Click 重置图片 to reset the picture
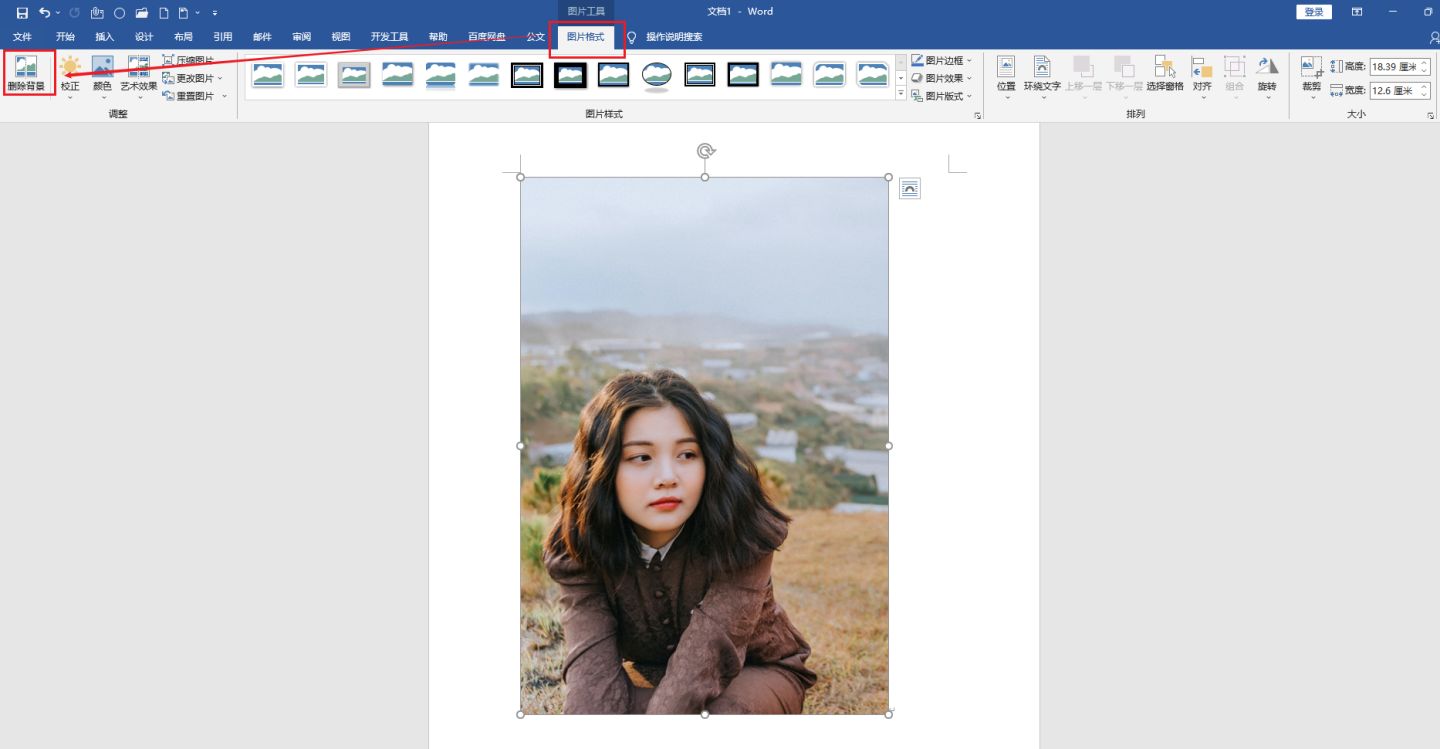Image resolution: width=1440 pixels, height=749 pixels. point(188,96)
